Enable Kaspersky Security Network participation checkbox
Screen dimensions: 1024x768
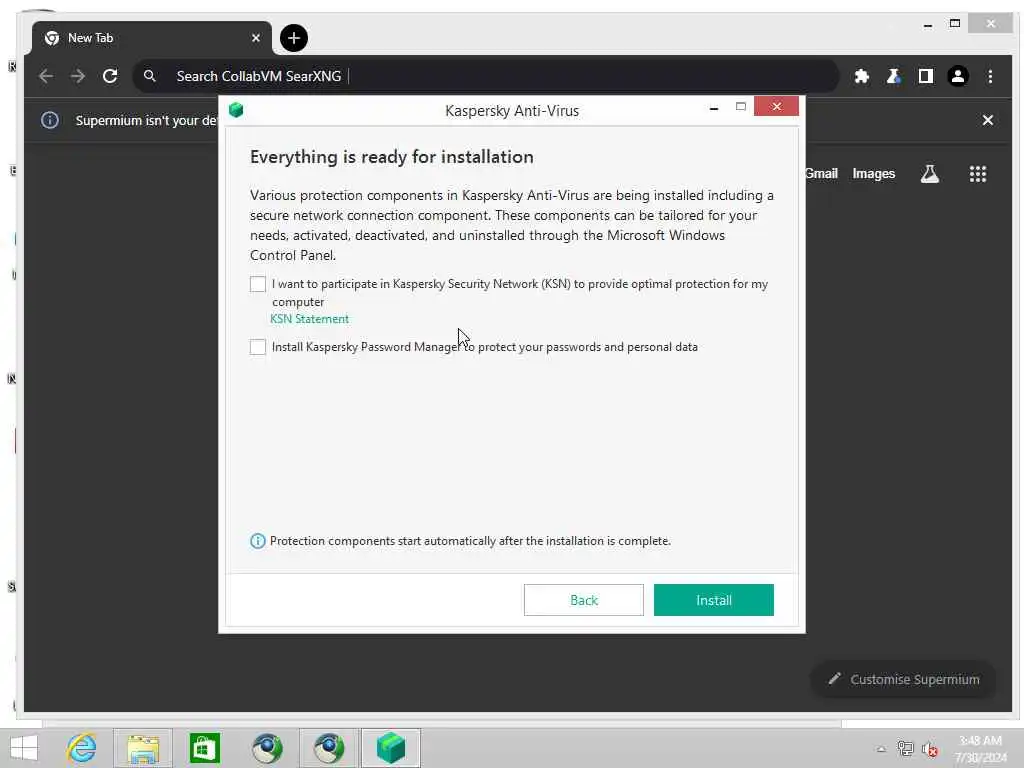[258, 284]
